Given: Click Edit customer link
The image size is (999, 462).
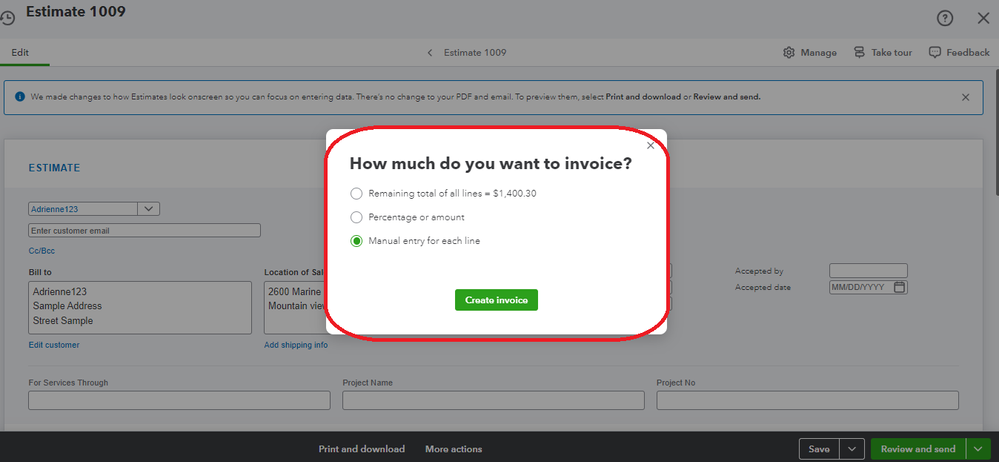Looking at the screenshot, I should pyautogui.click(x=54, y=345).
